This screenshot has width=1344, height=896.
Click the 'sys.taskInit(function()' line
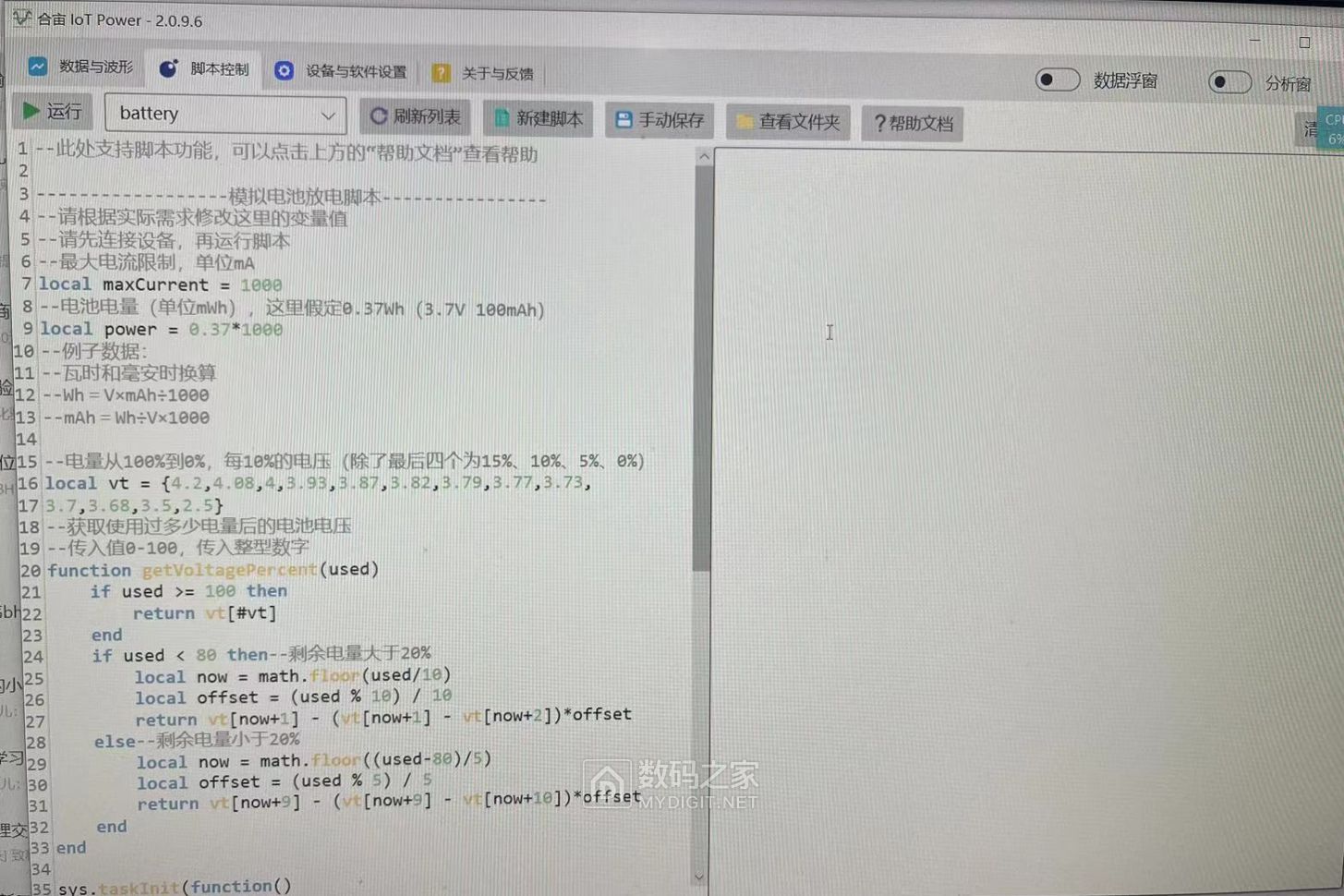coord(175,887)
